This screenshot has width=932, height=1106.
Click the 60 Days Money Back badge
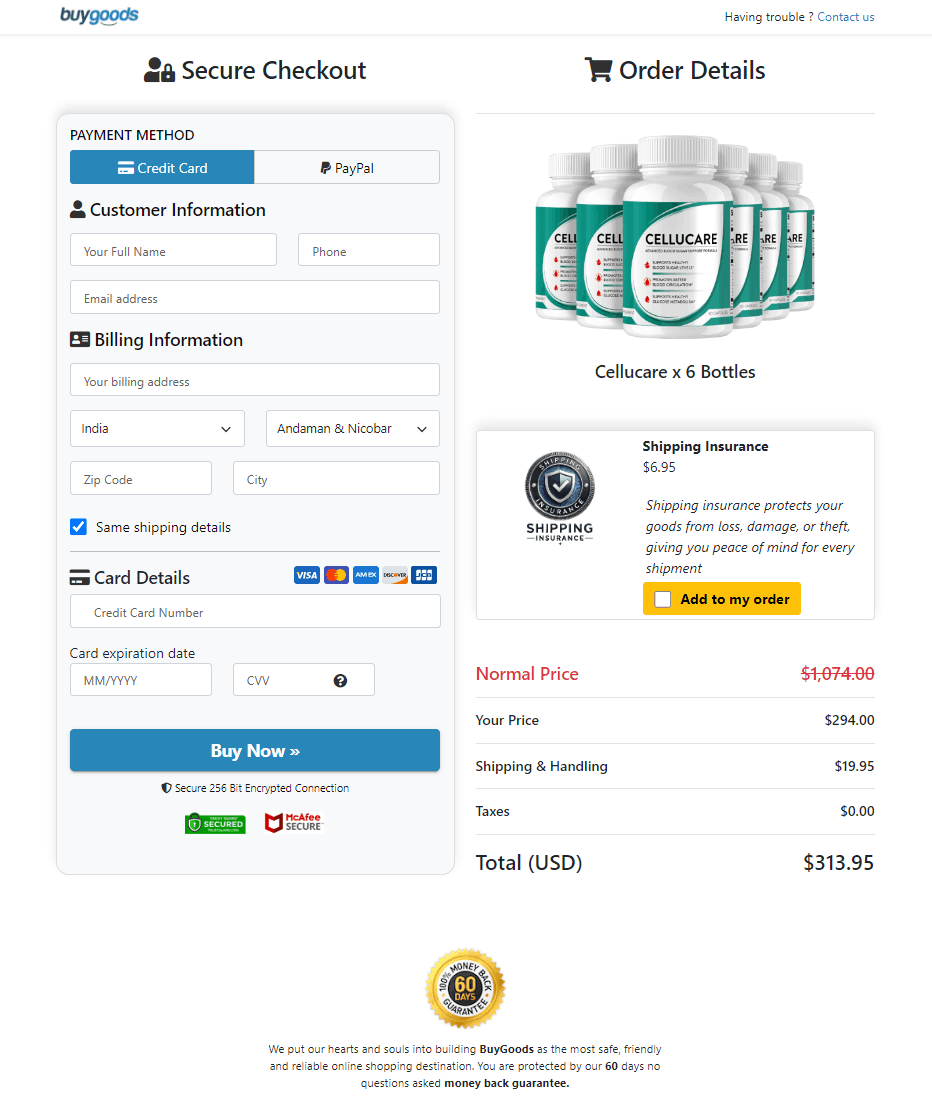click(x=465, y=988)
